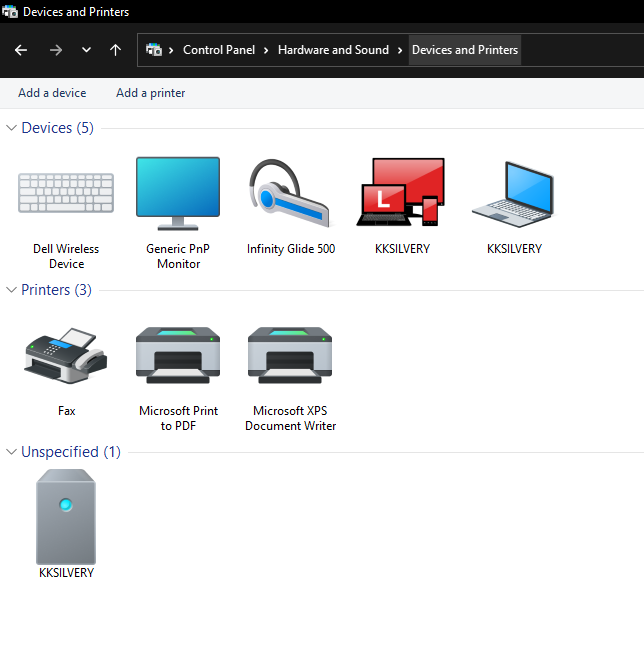
Task: Select the Dell Wireless Device keyboard icon
Action: tap(66, 193)
